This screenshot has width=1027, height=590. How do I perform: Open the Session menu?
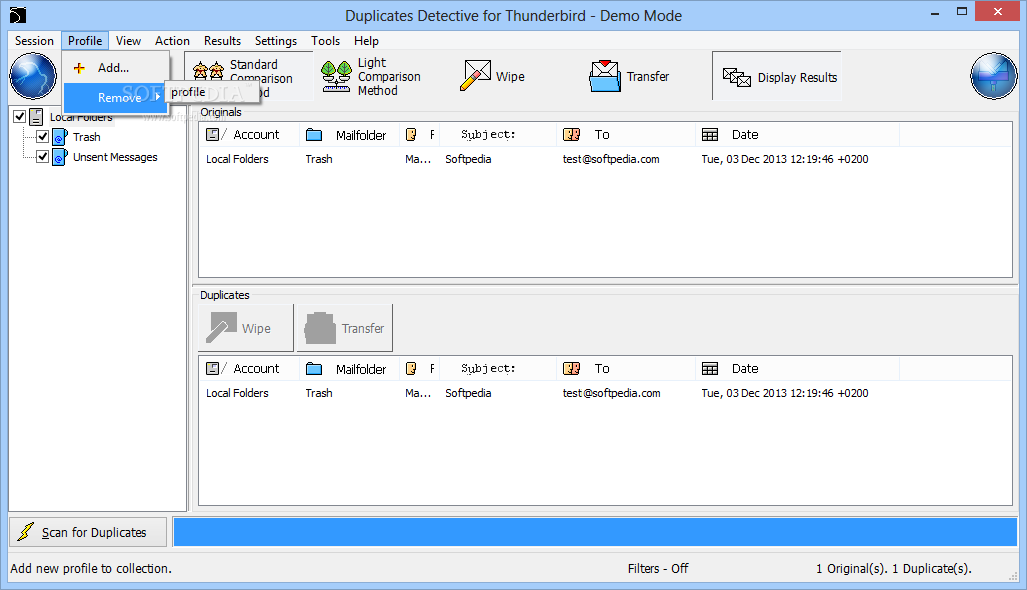[34, 41]
